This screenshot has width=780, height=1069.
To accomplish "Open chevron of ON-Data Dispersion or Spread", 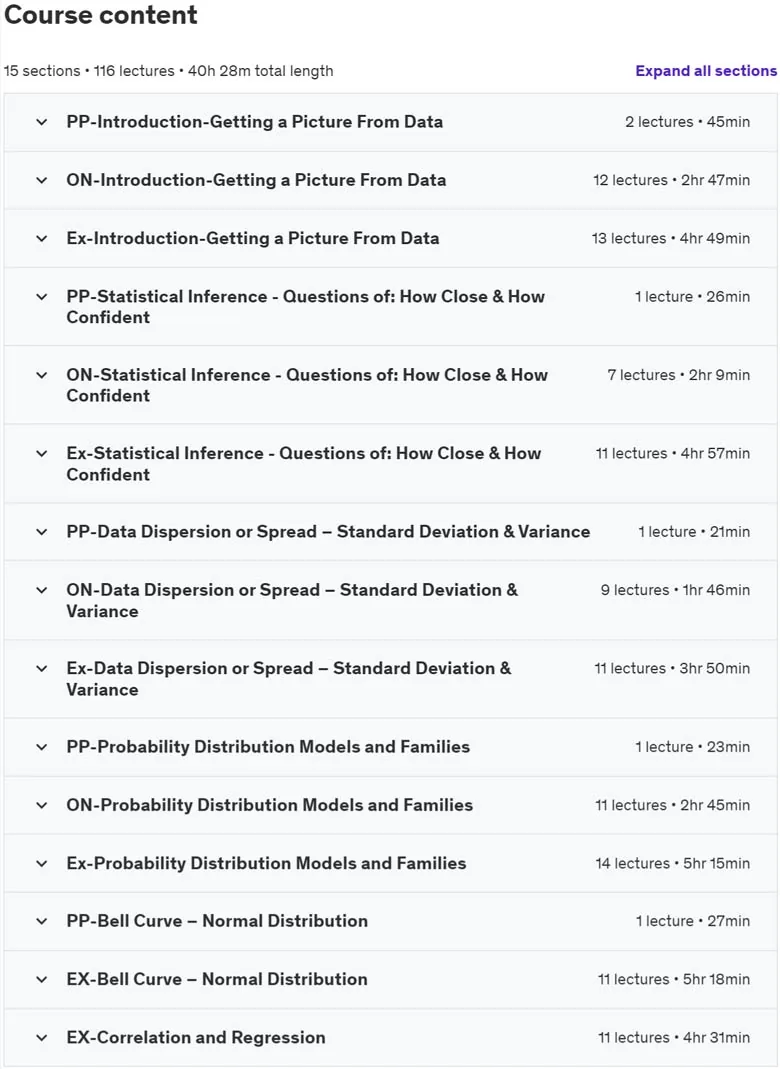I will click(x=42, y=590).
